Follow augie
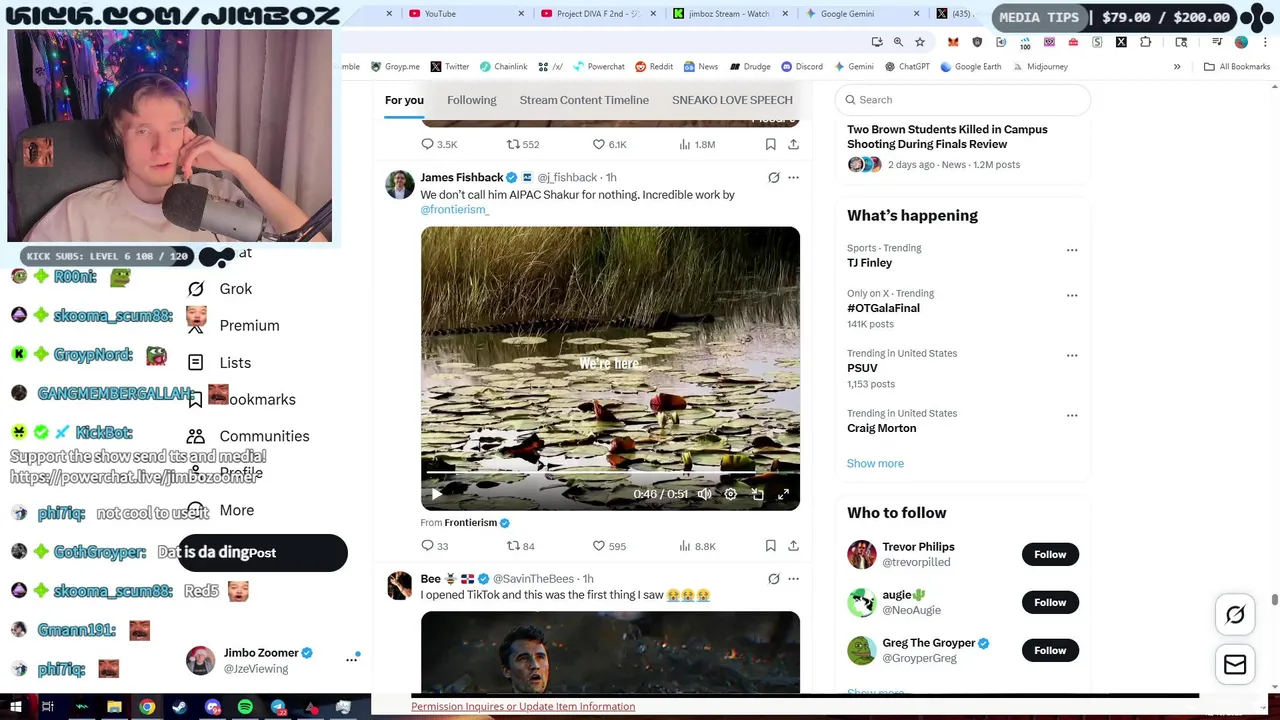1280x720 pixels. [x=1050, y=603]
